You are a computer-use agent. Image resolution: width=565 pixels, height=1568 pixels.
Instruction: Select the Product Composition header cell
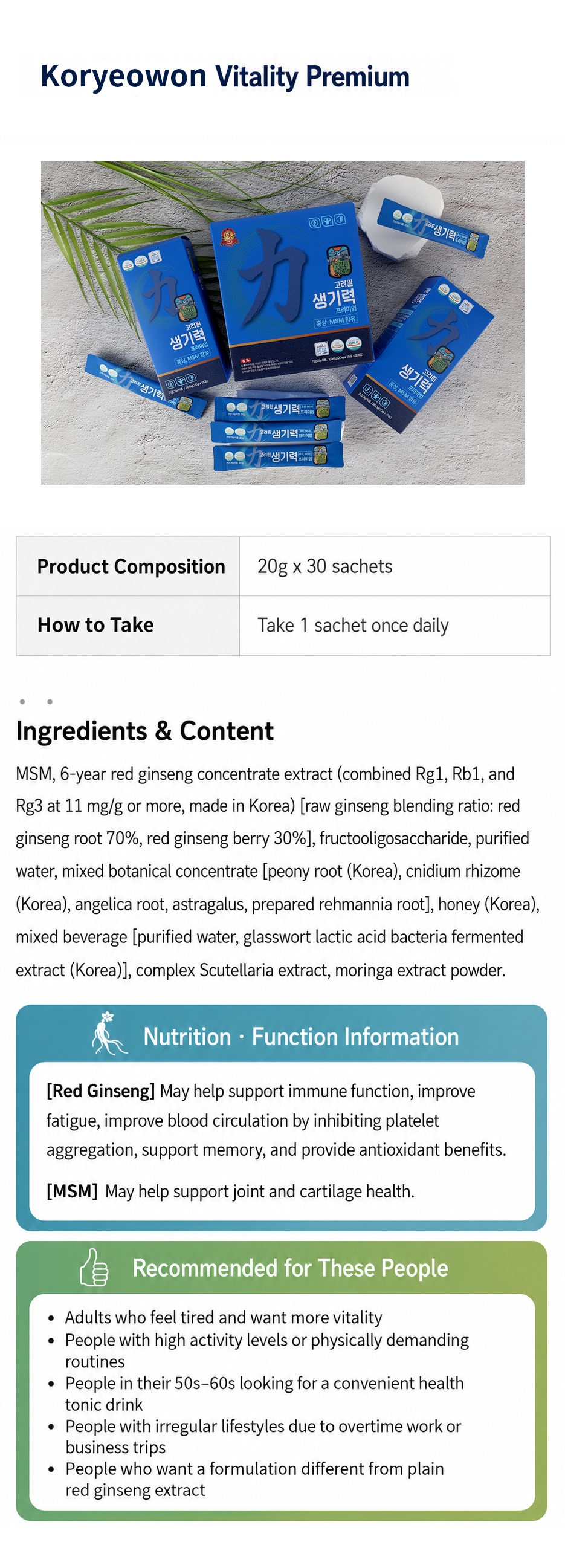[x=128, y=566]
